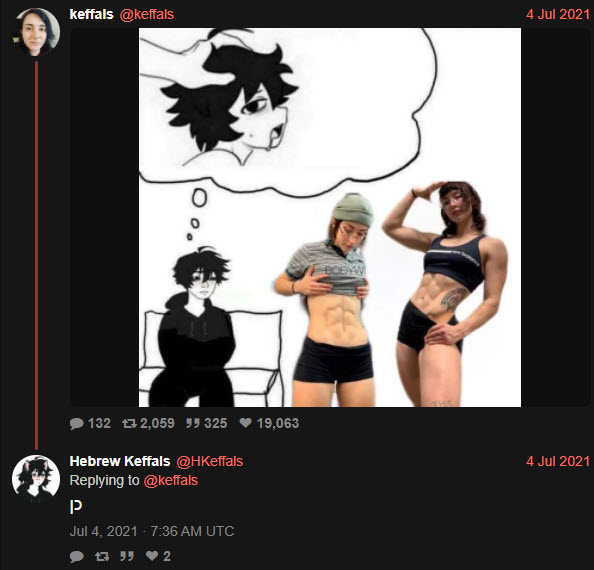
Task: Click the reply icon under Hebrew Keffals' tweet
Action: 77,556
